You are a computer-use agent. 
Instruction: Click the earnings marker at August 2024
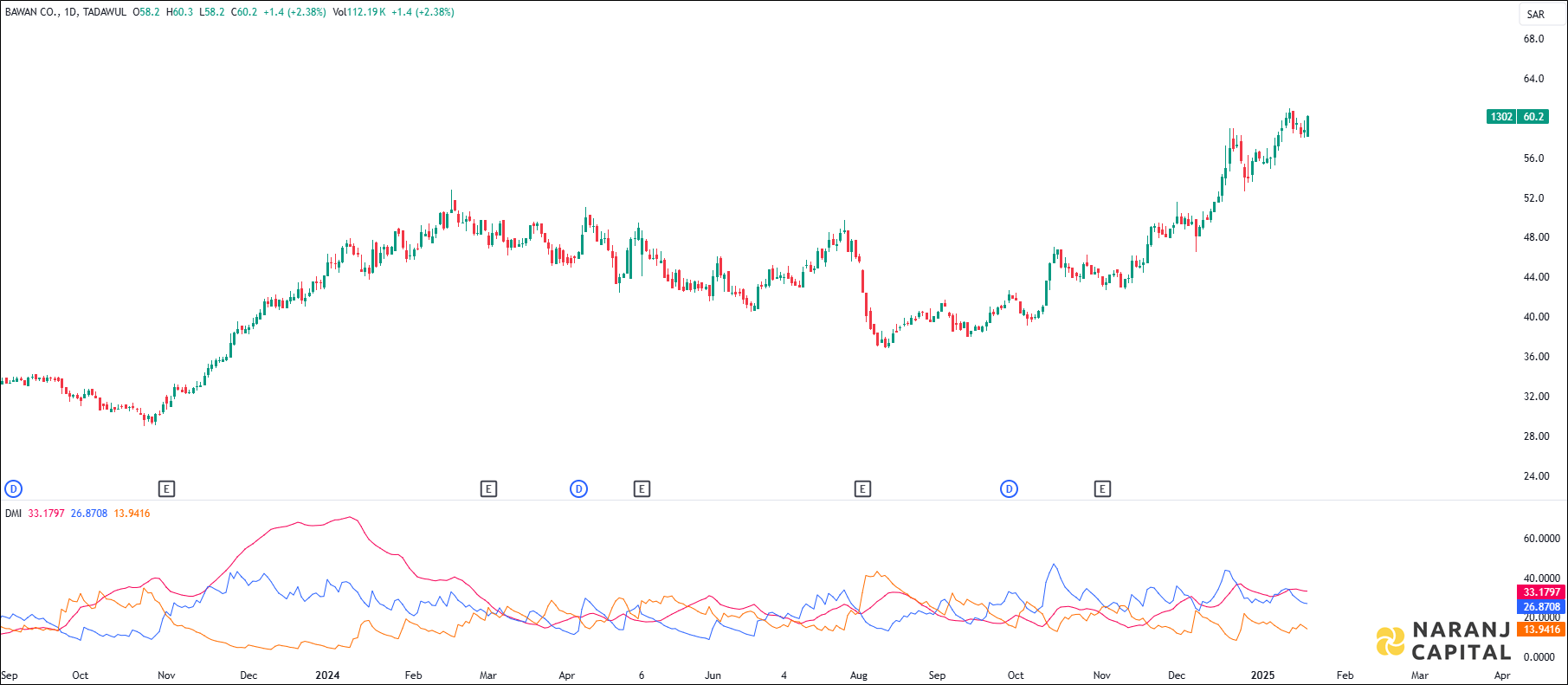862,489
